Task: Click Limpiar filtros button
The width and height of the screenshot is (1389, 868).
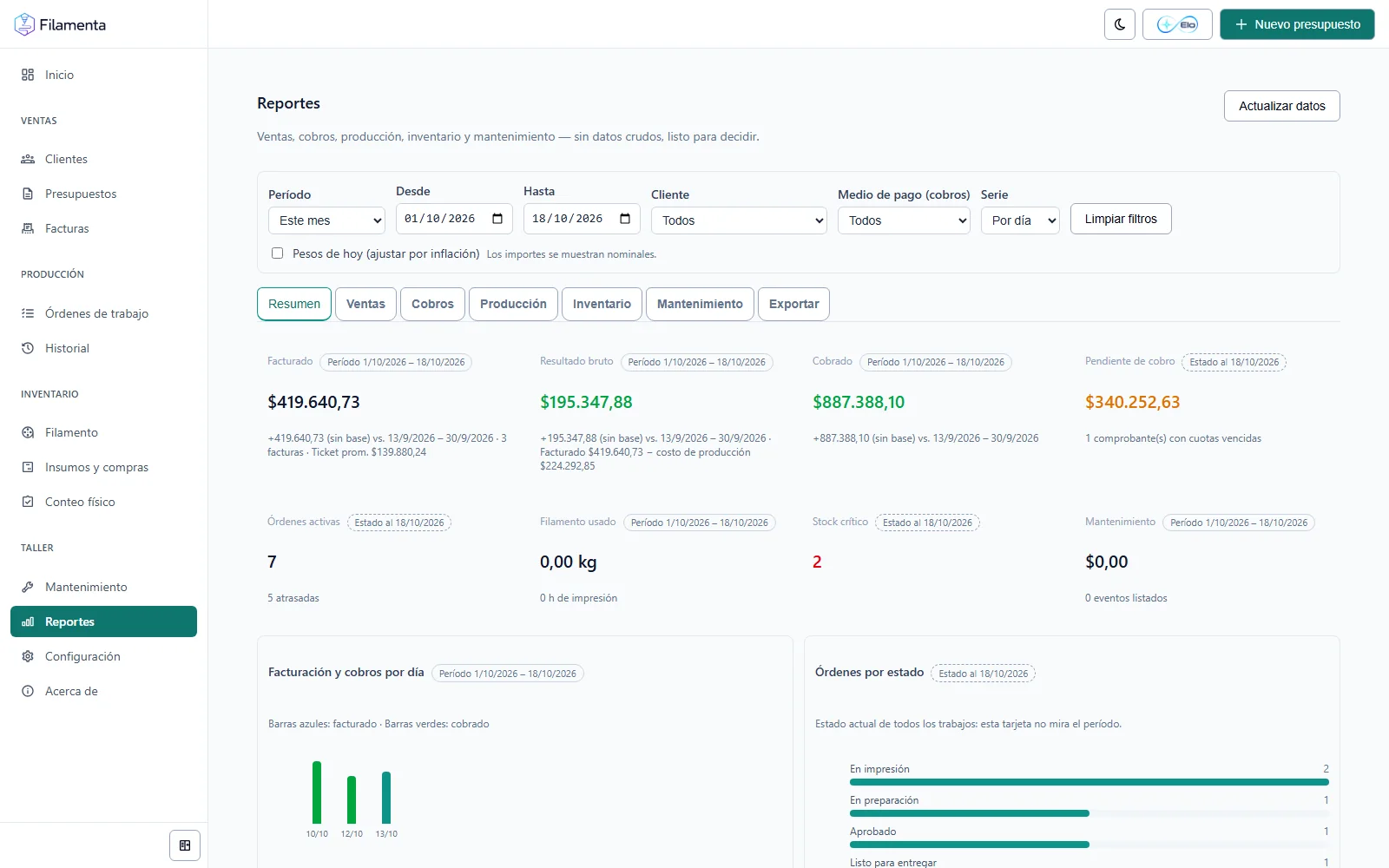Action: (1121, 219)
